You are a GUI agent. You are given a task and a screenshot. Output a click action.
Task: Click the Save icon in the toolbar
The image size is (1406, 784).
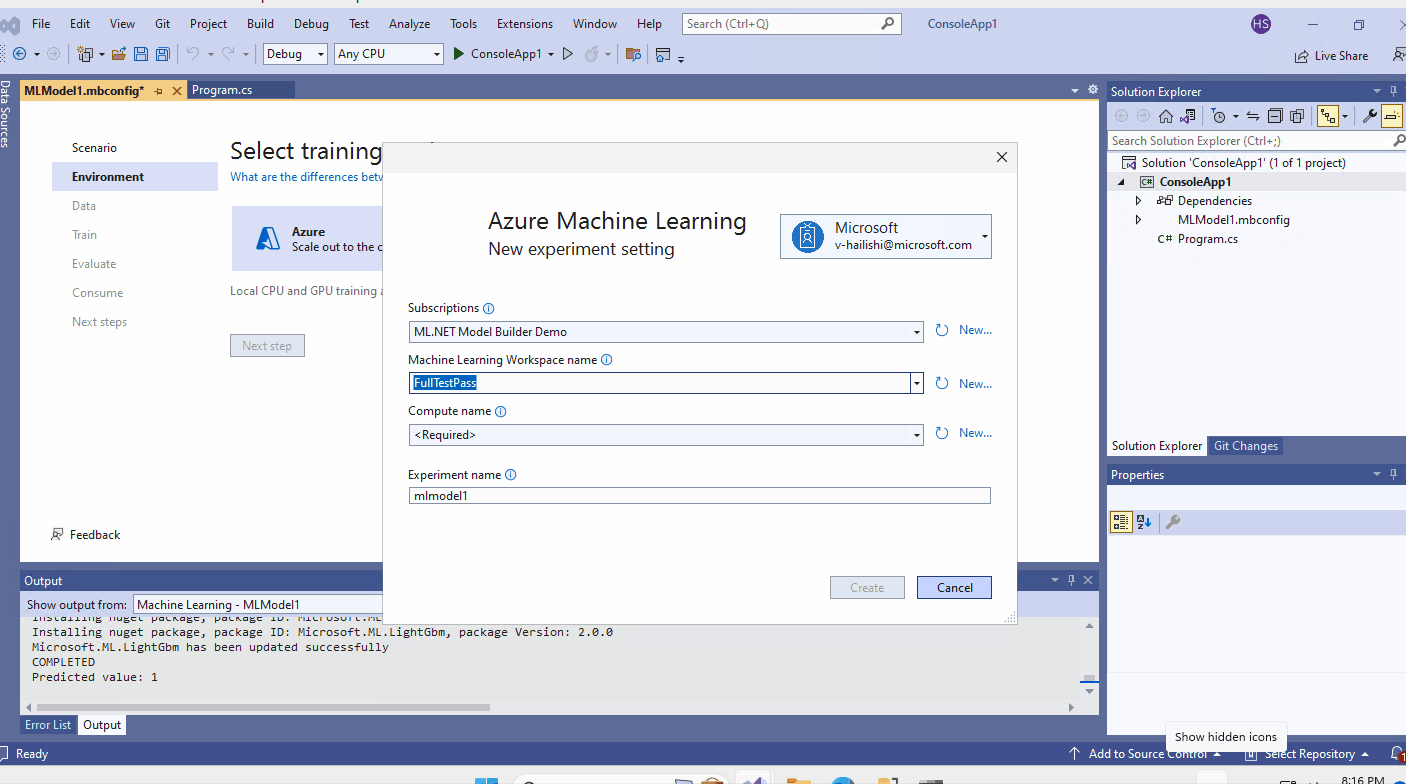coord(140,54)
